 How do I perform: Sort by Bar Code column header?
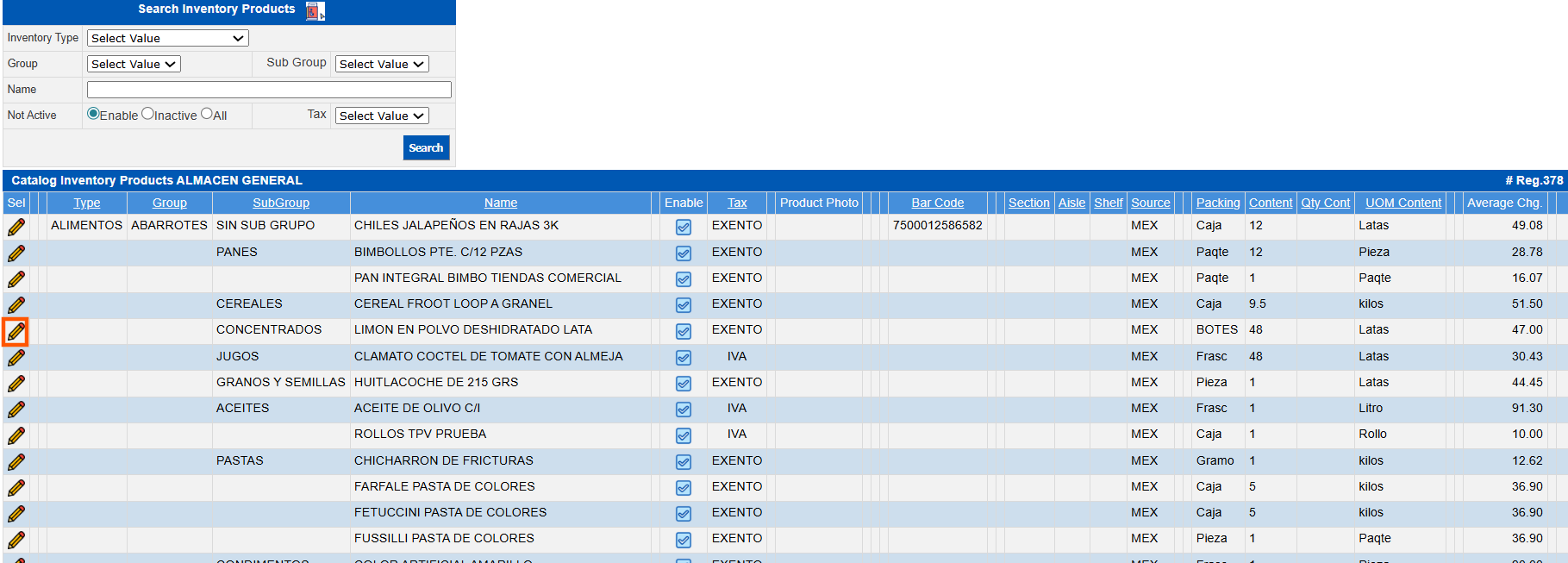pyautogui.click(x=937, y=203)
